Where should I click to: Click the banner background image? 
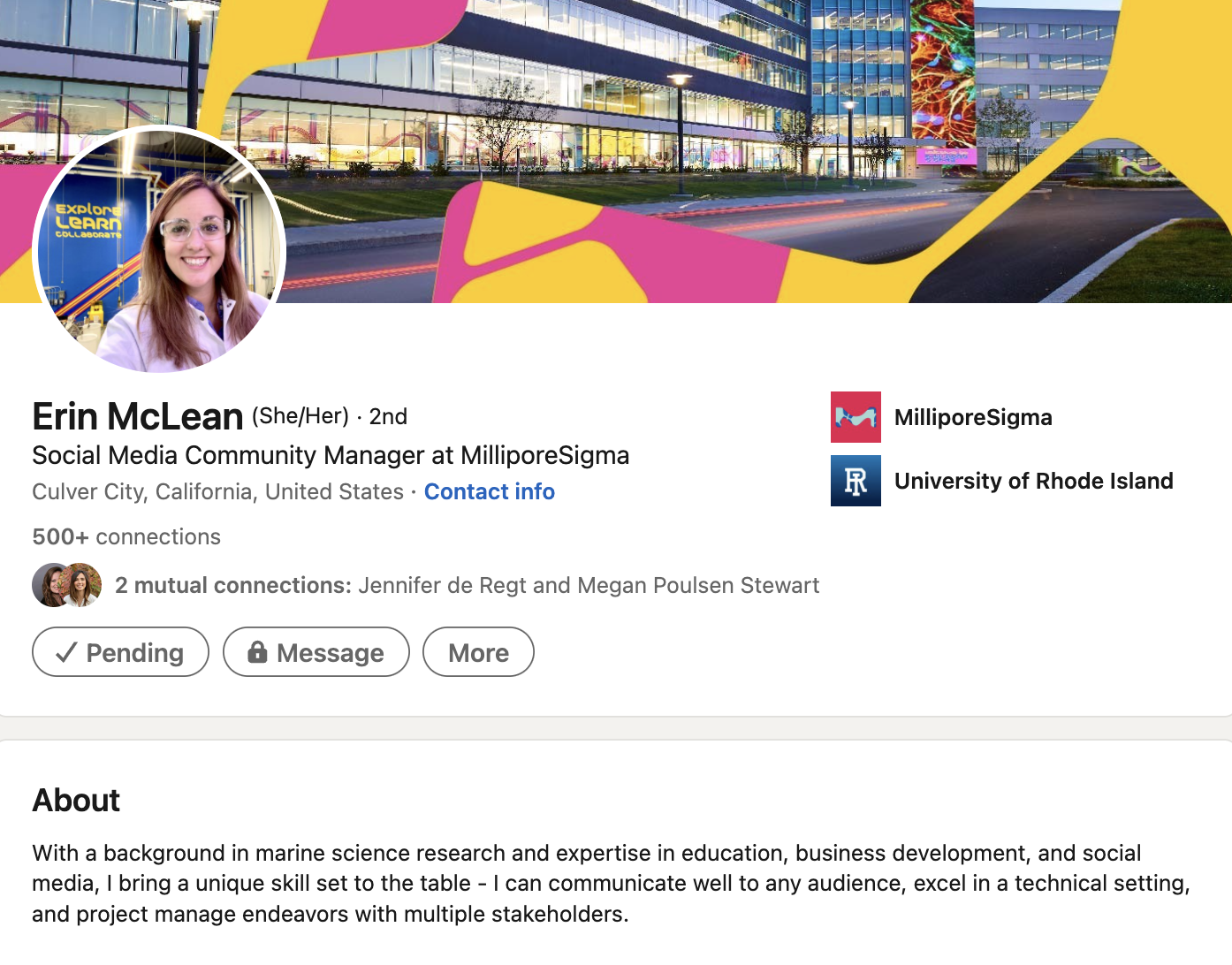(619, 88)
